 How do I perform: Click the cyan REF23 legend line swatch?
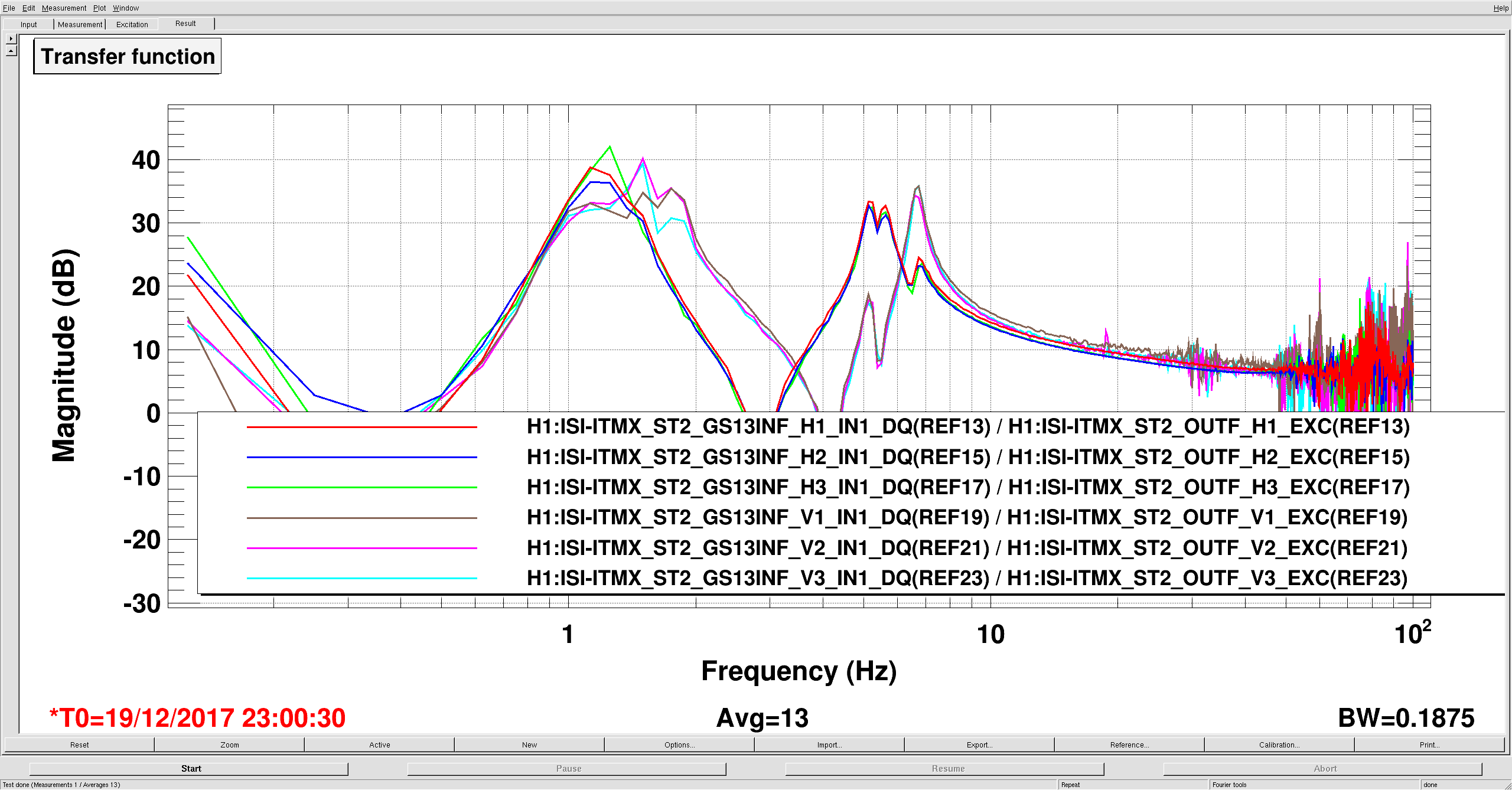click(361, 578)
